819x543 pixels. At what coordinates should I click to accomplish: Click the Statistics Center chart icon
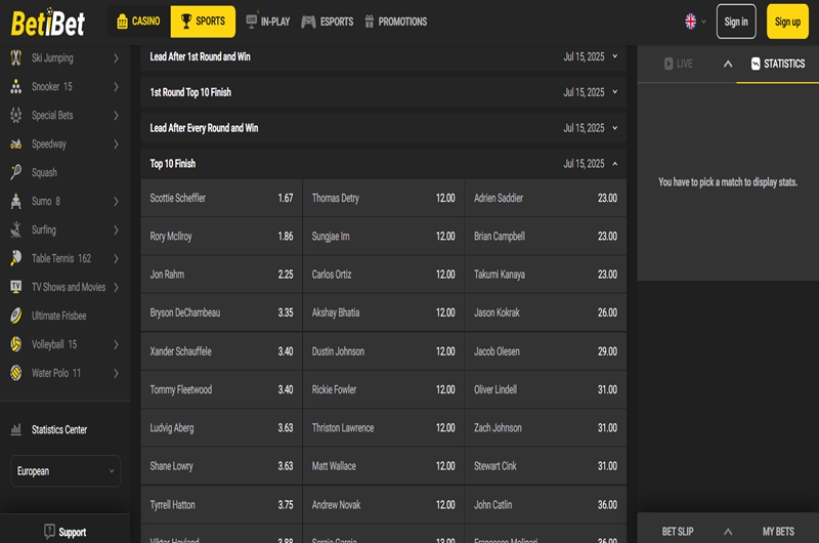tap(16, 430)
